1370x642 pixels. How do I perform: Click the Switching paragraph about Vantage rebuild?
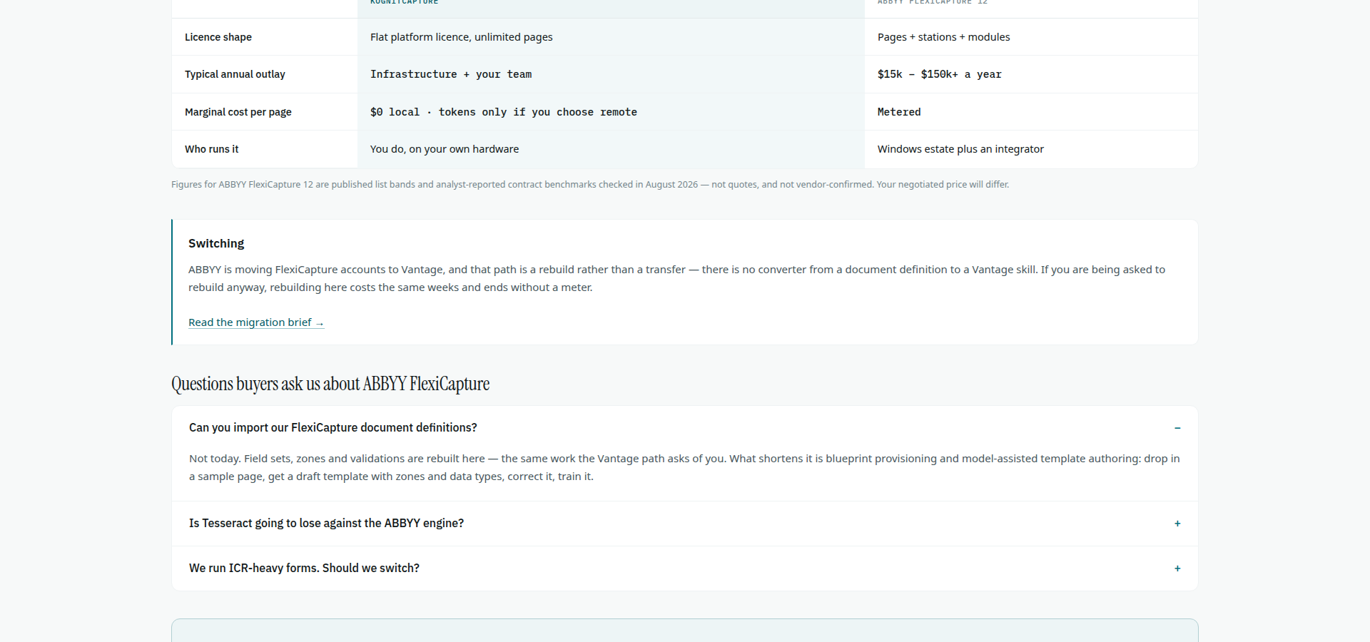click(x=677, y=278)
